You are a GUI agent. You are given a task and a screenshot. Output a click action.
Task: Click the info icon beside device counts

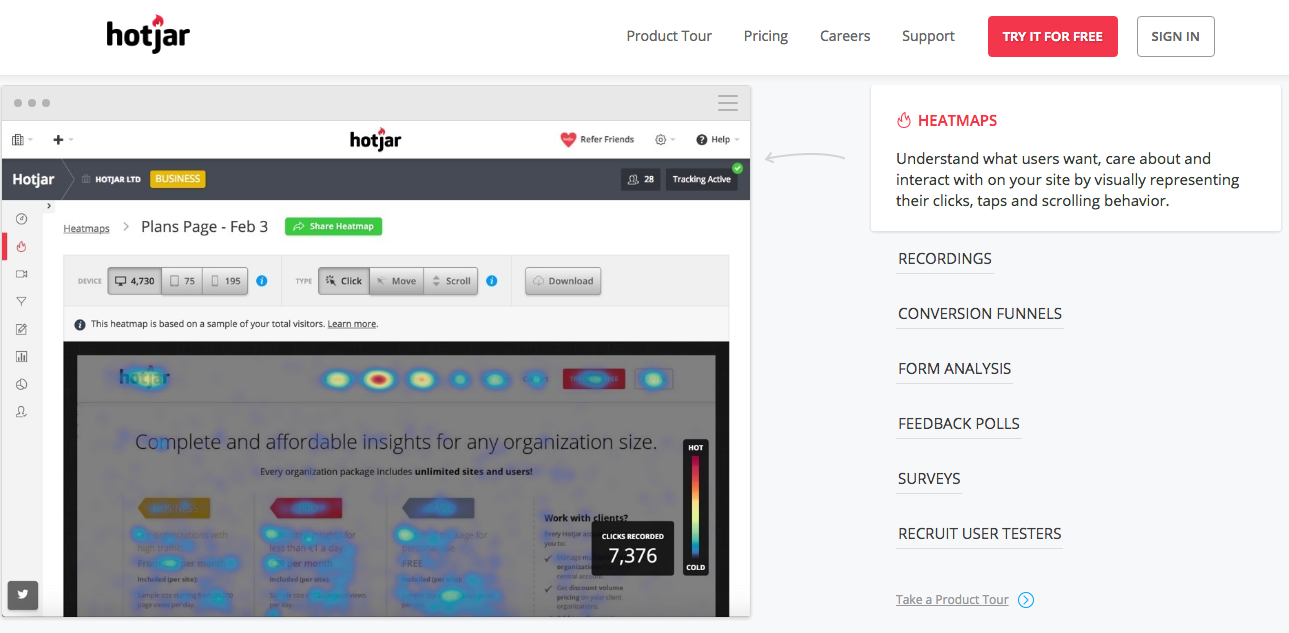click(x=262, y=281)
